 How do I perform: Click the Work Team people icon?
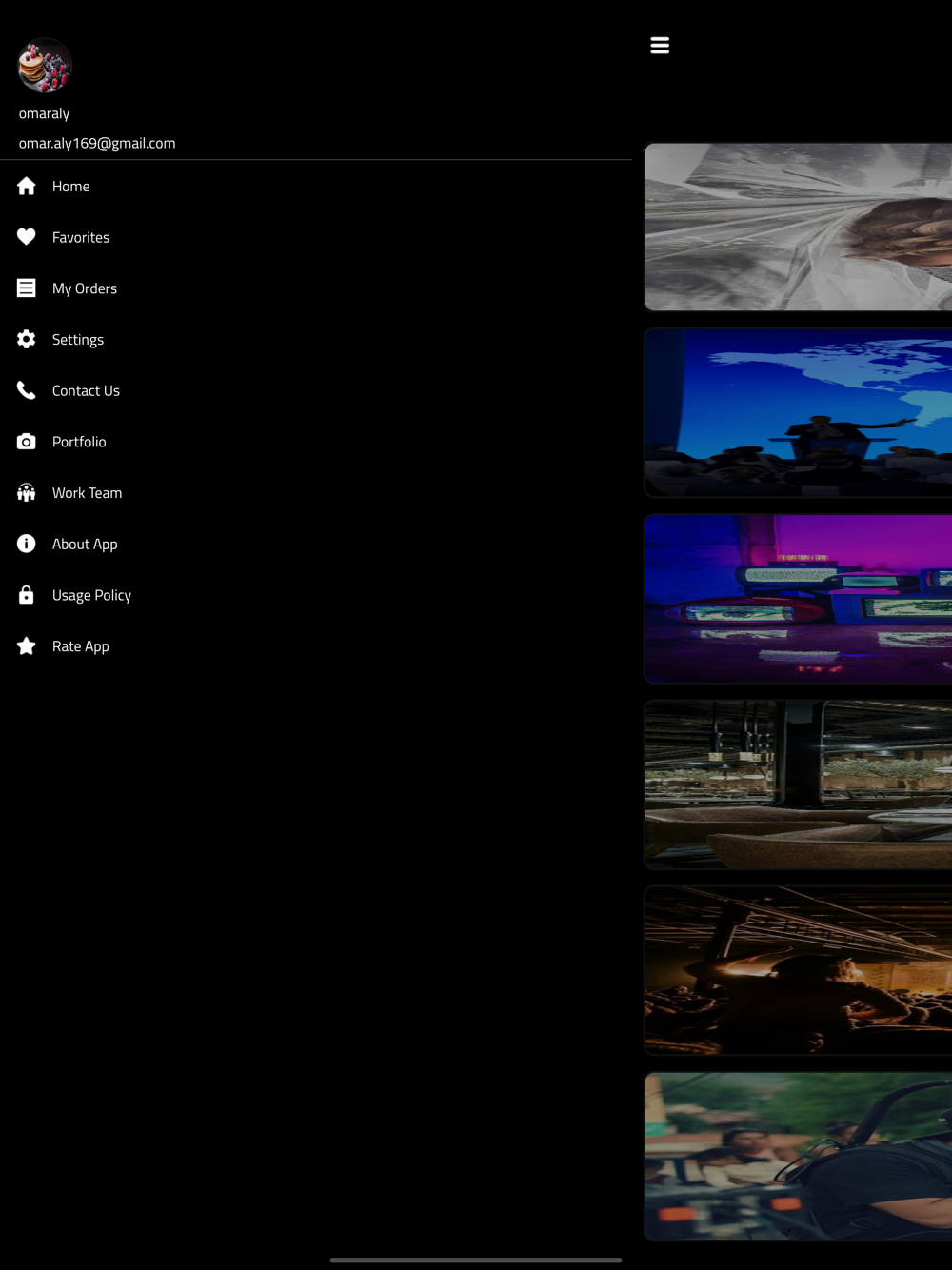tap(27, 492)
